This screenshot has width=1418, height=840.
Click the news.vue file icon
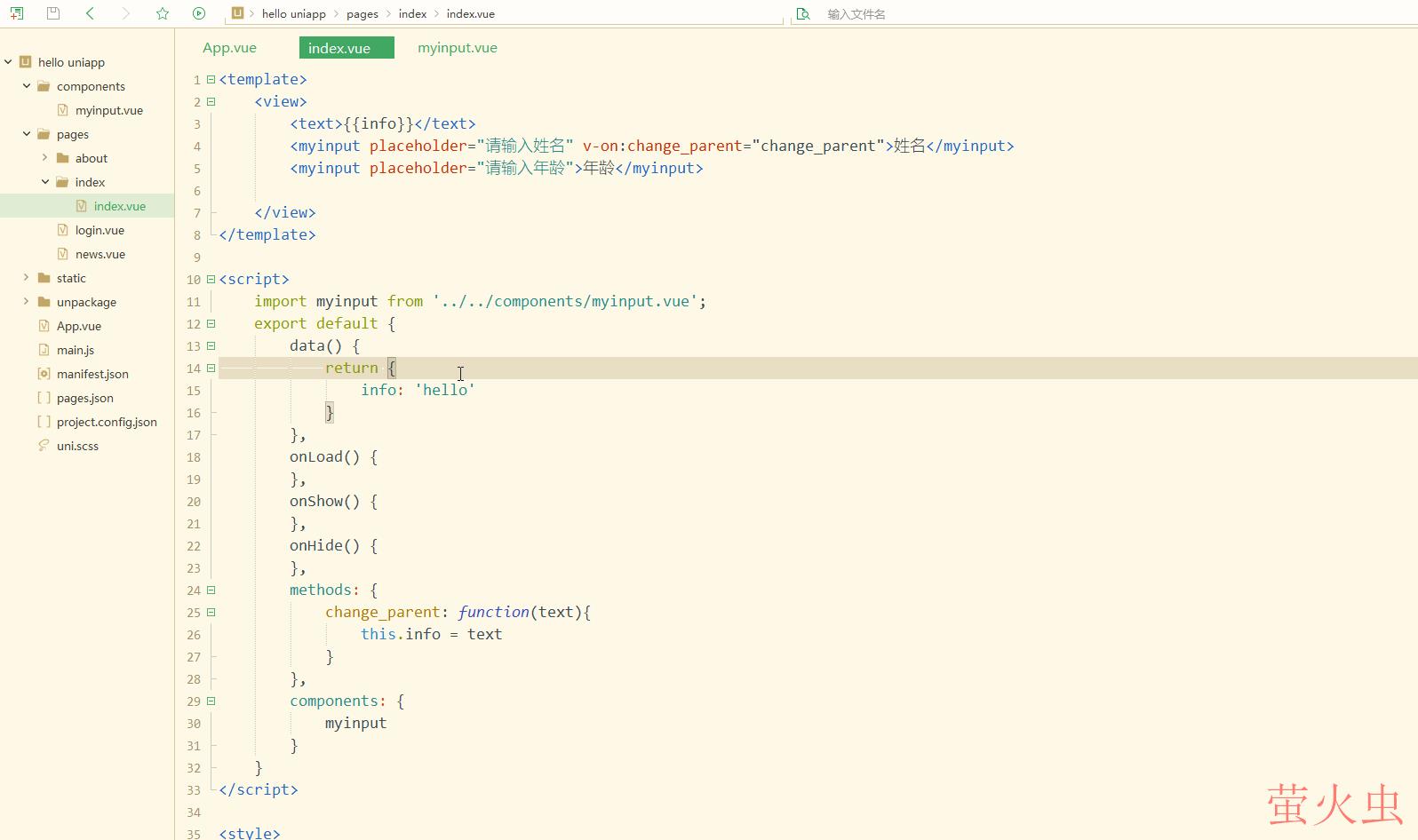click(x=62, y=254)
